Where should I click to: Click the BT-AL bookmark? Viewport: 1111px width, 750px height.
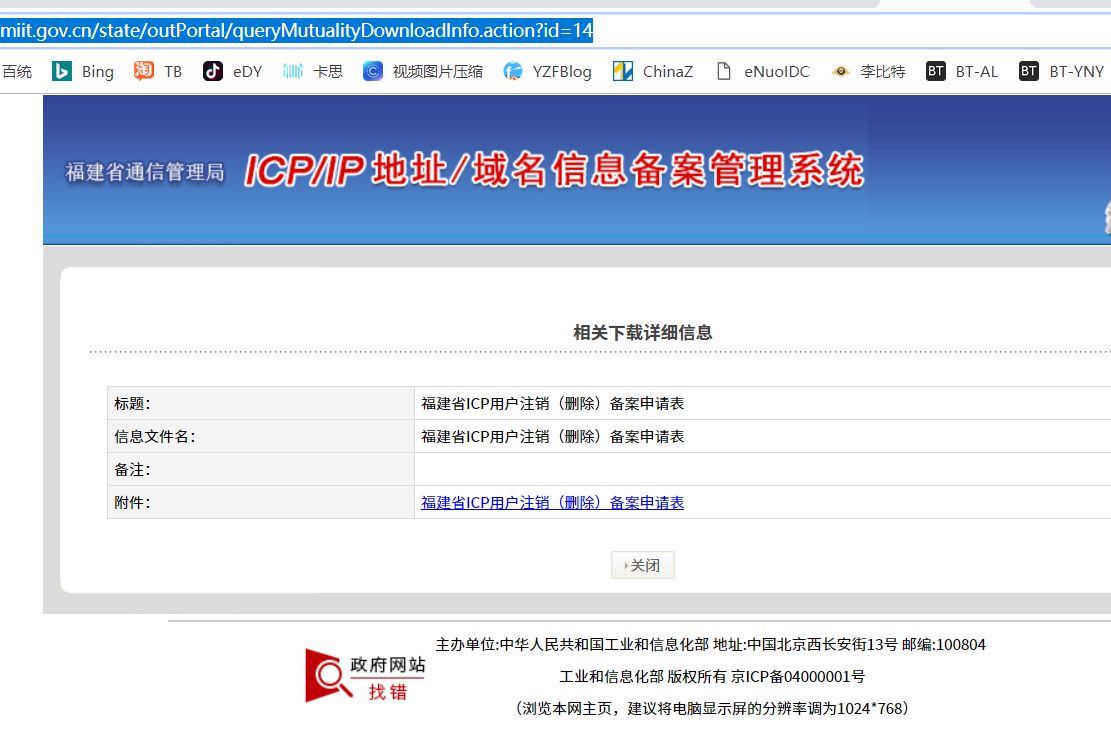(x=962, y=71)
